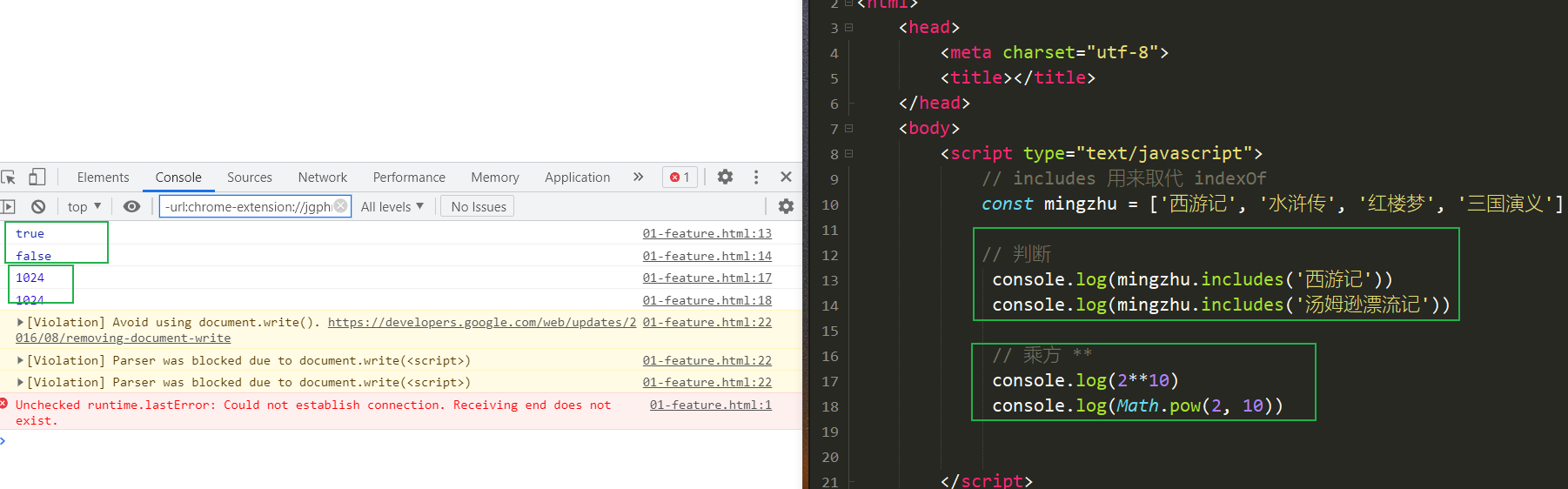Screen dimensions: 1568x489
Task: Click the 1024 output from line 17
Action: [x=30, y=278]
